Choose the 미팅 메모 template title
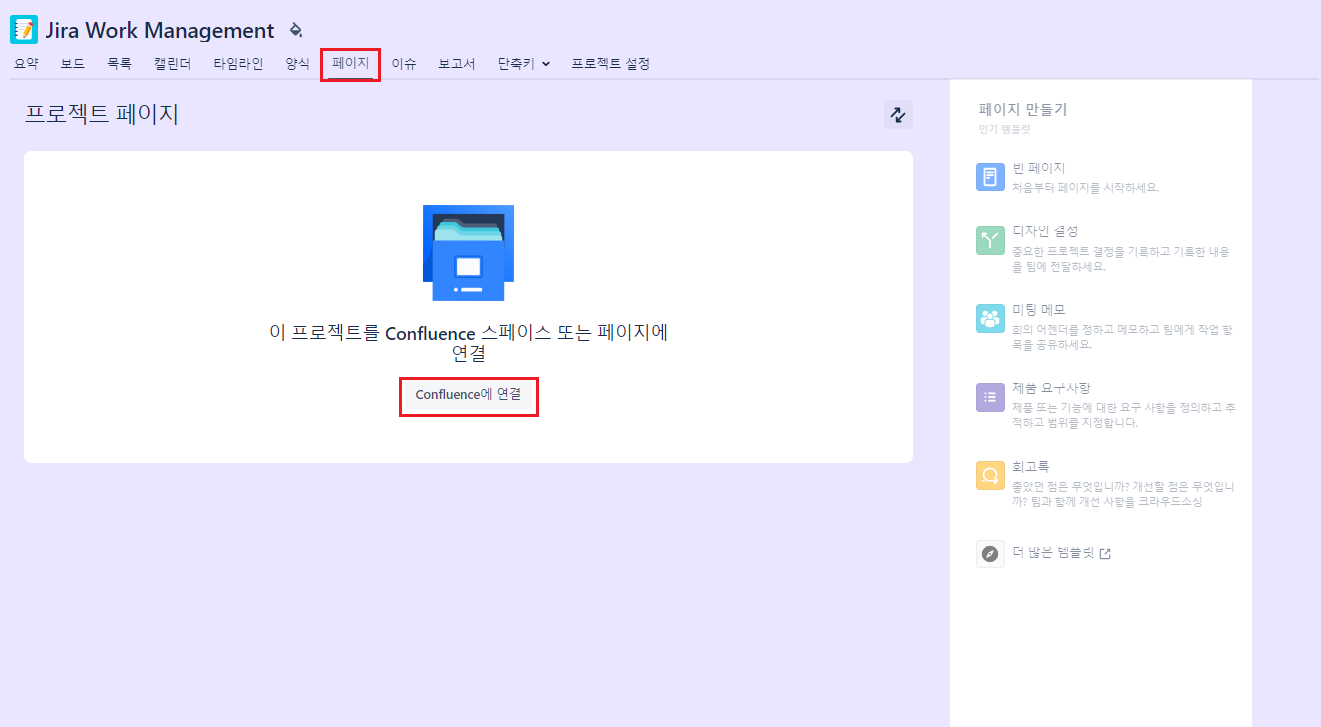Screen dimensions: 1321x727 [1039, 310]
